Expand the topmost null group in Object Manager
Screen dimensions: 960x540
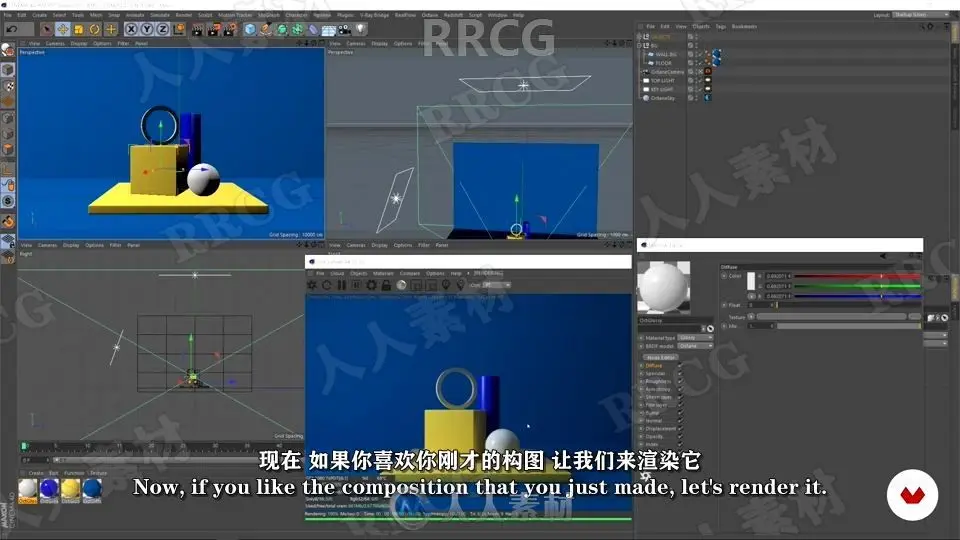pyautogui.click(x=640, y=37)
